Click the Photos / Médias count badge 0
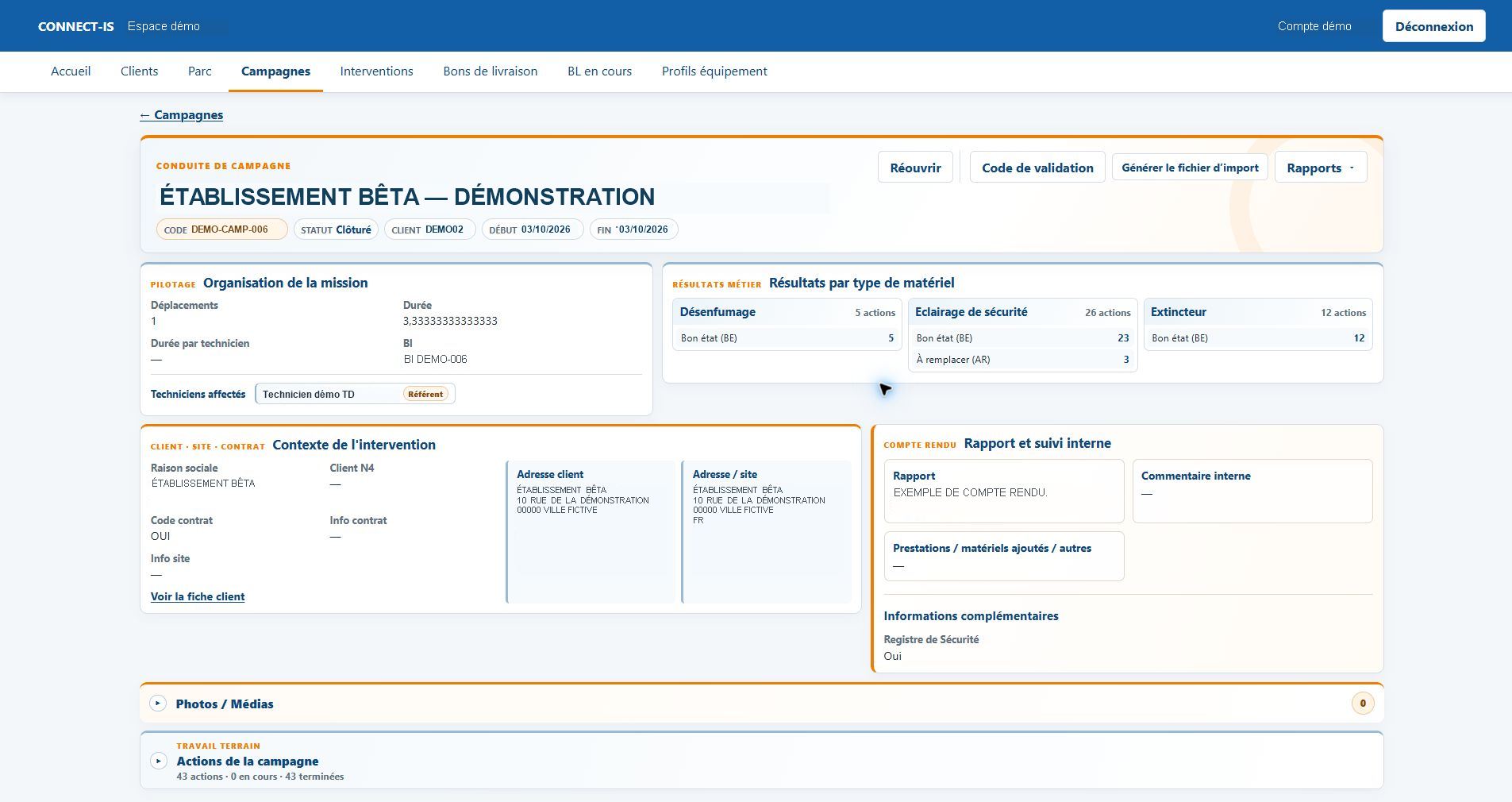Image resolution: width=1512 pixels, height=802 pixels. point(1363,704)
